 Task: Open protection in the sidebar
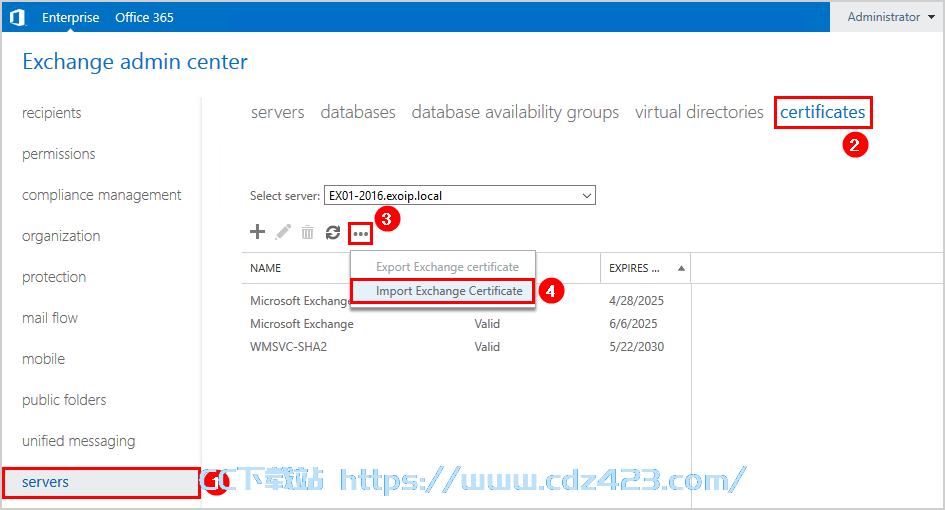click(54, 277)
